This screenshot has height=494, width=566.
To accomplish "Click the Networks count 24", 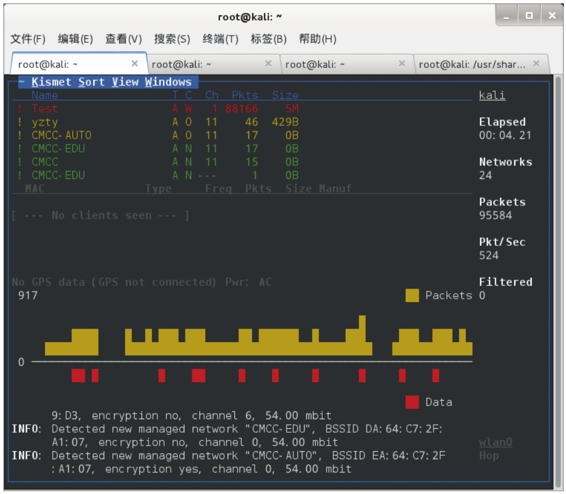I will (x=486, y=175).
